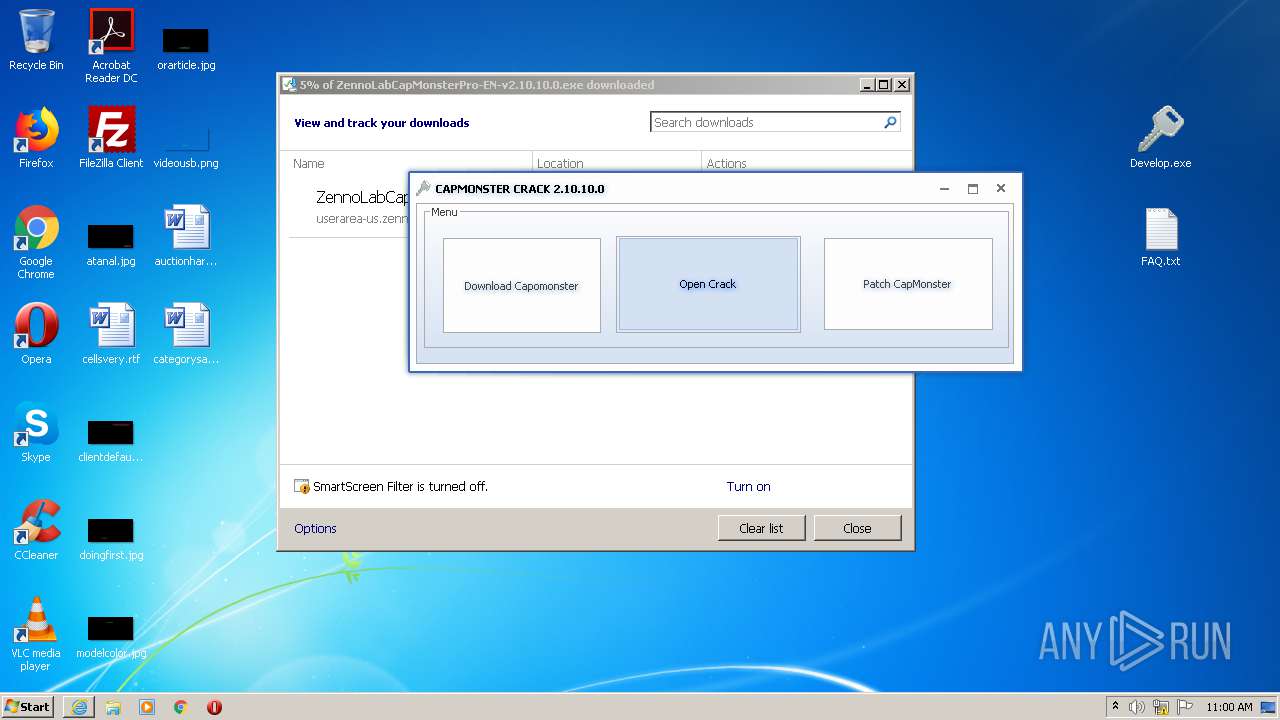Image resolution: width=1280 pixels, height=720 pixels.
Task: Click the taskbar clock showing 11:00 AM
Action: click(1229, 707)
